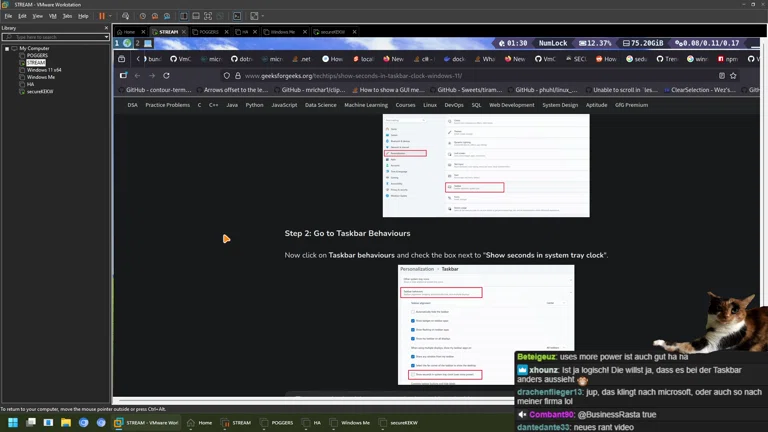Open the stretch guest dropdown arrow

263,16
